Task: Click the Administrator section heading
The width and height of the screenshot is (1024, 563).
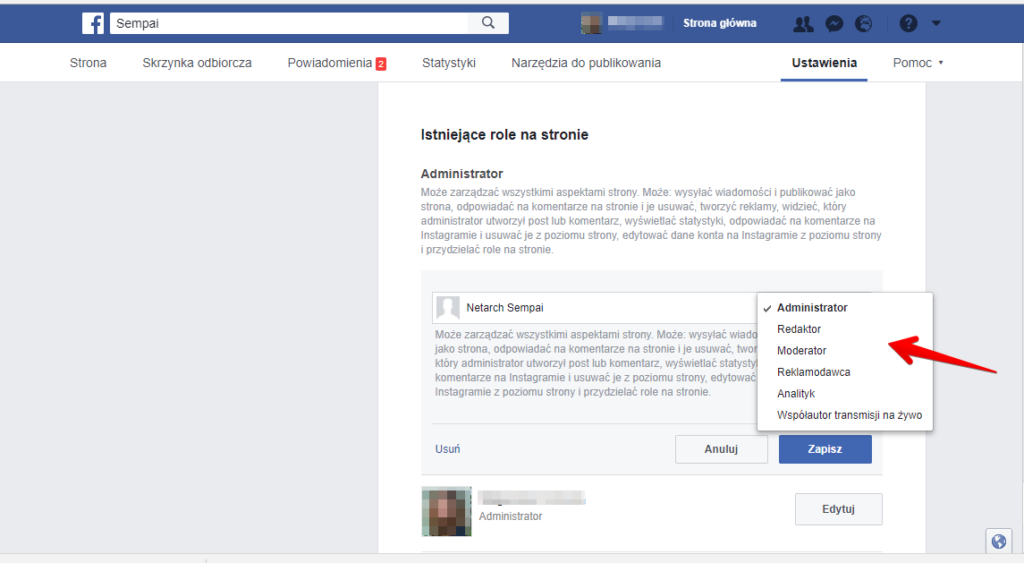Action: [462, 174]
